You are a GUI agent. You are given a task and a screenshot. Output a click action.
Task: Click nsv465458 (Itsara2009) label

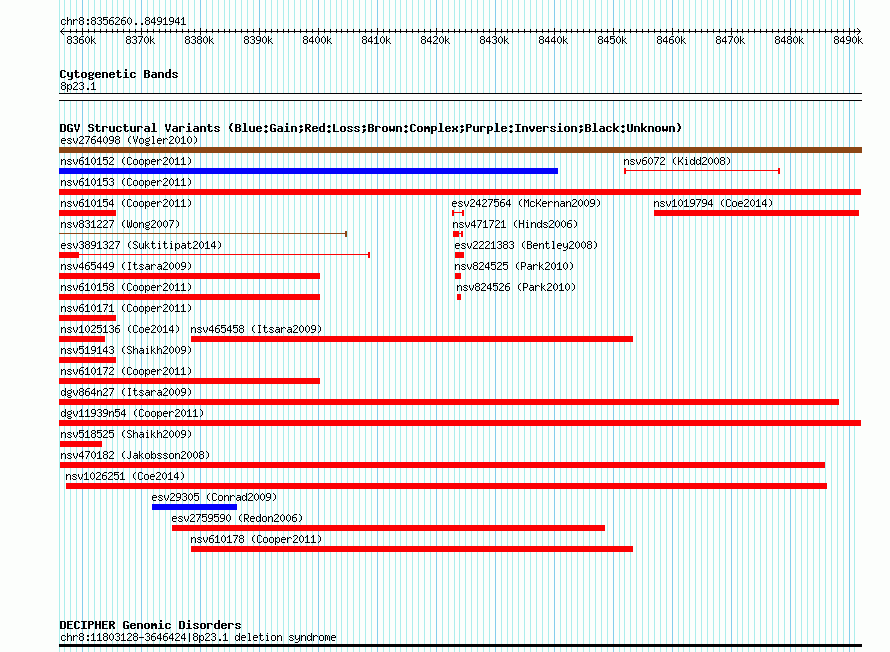[256, 329]
